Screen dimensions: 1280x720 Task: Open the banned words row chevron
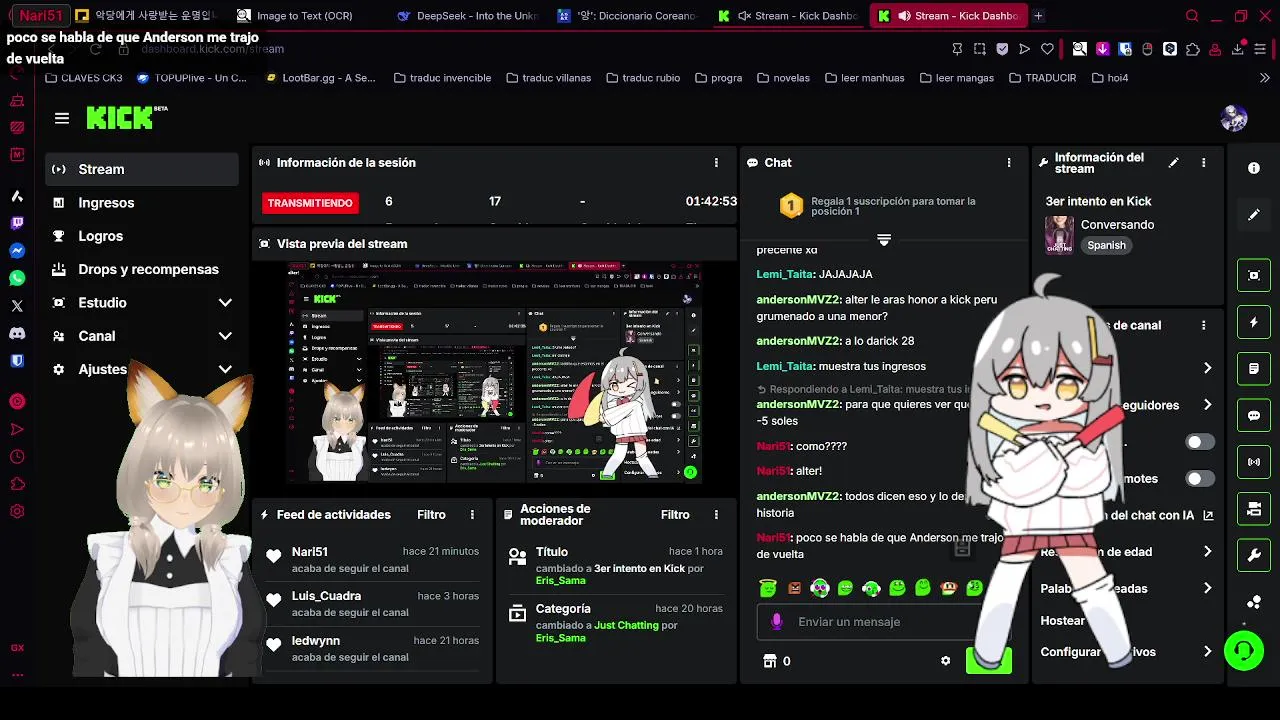pos(1207,589)
